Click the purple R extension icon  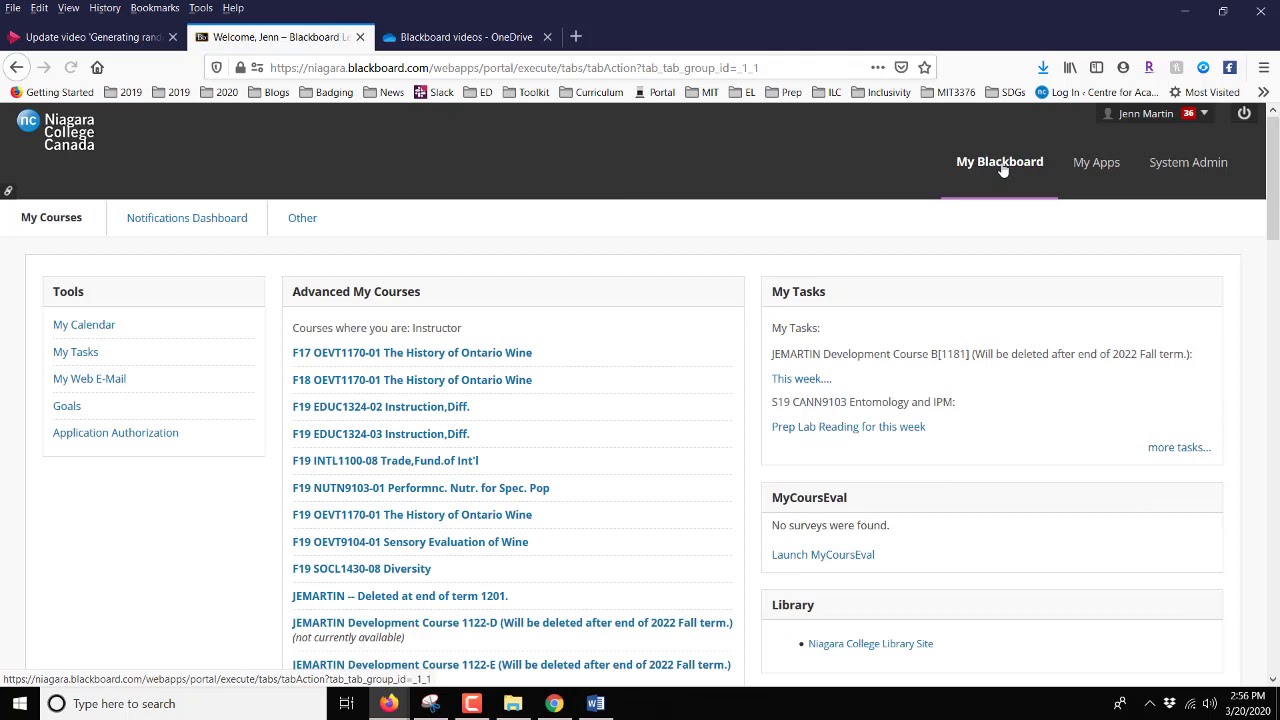click(x=1149, y=67)
